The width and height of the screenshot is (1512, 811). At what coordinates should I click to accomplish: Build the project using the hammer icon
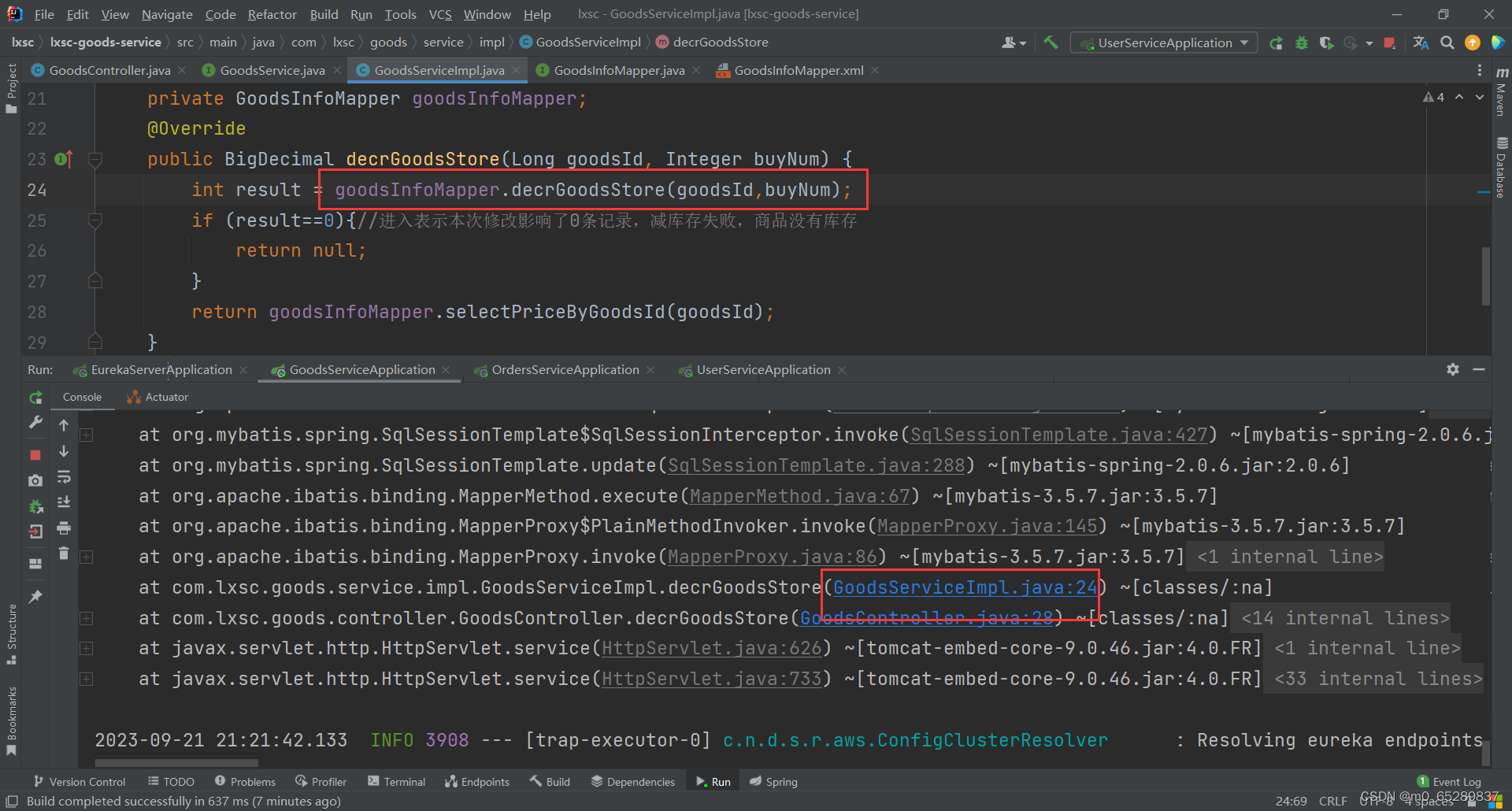(1051, 43)
